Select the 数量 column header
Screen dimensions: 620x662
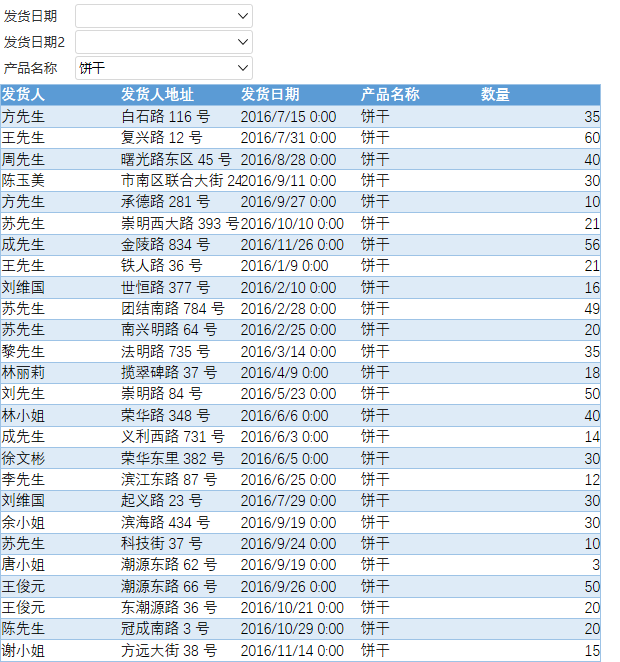(495, 95)
